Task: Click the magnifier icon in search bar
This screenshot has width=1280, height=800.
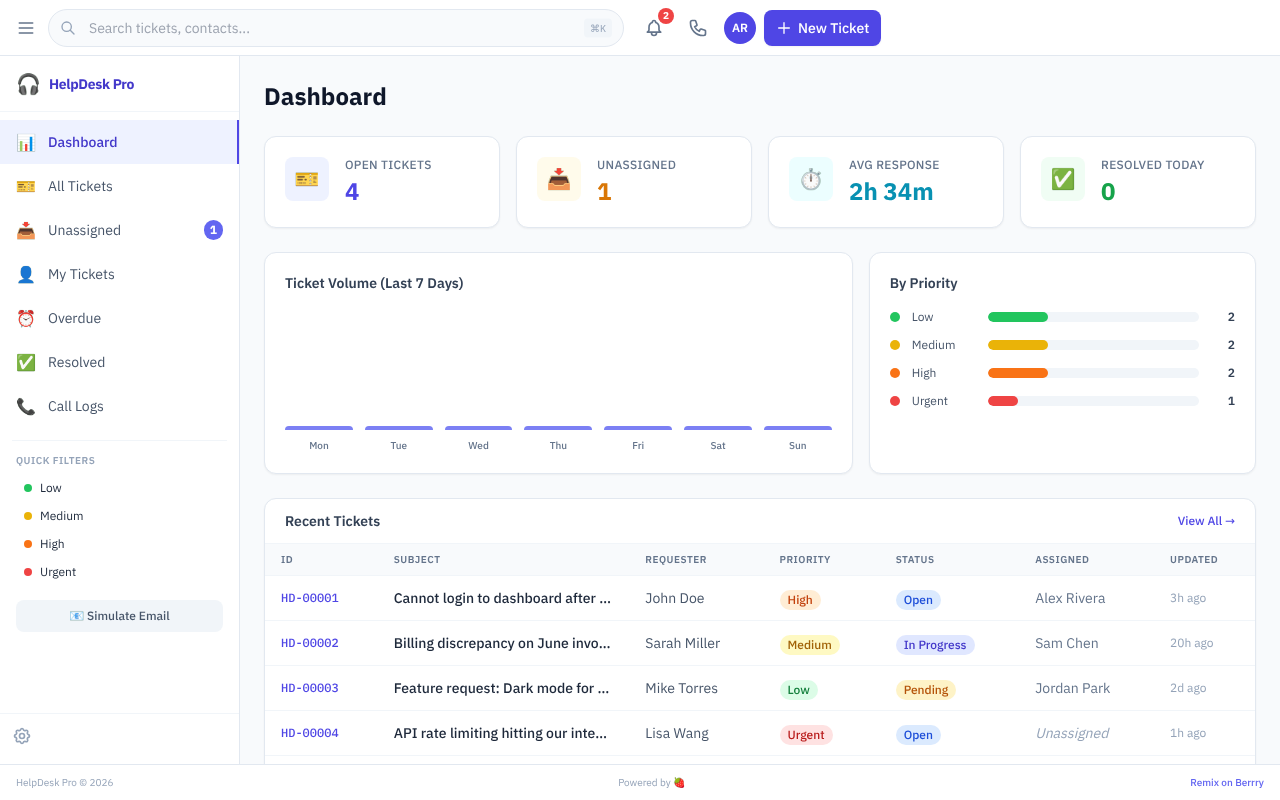Action: (68, 28)
